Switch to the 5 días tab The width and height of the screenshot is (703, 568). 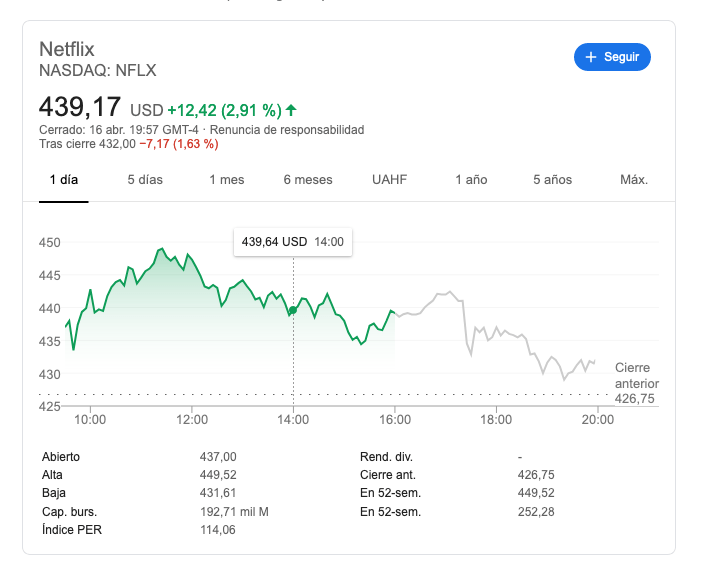[x=145, y=180]
